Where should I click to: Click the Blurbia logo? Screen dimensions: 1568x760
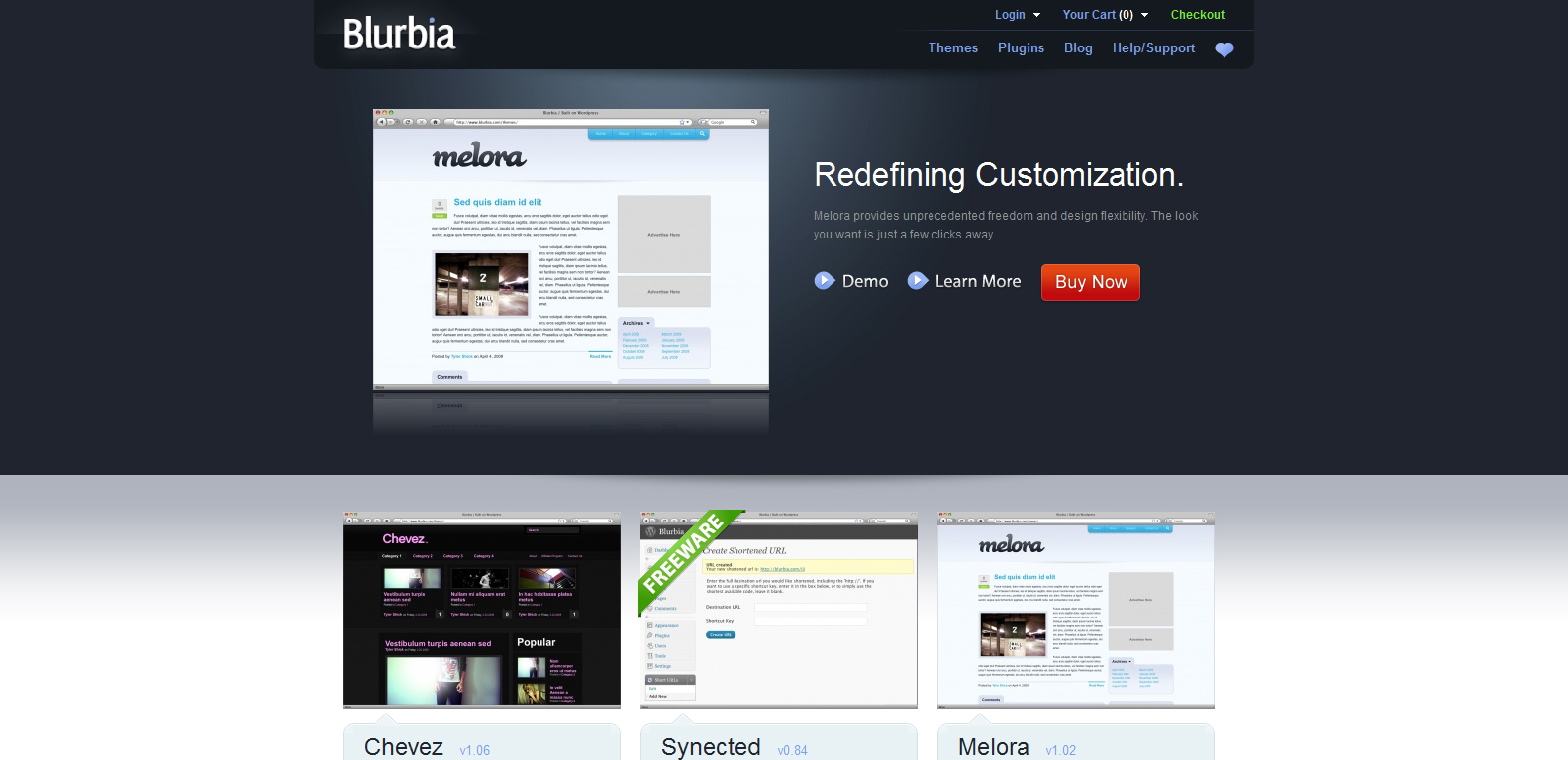(x=400, y=34)
